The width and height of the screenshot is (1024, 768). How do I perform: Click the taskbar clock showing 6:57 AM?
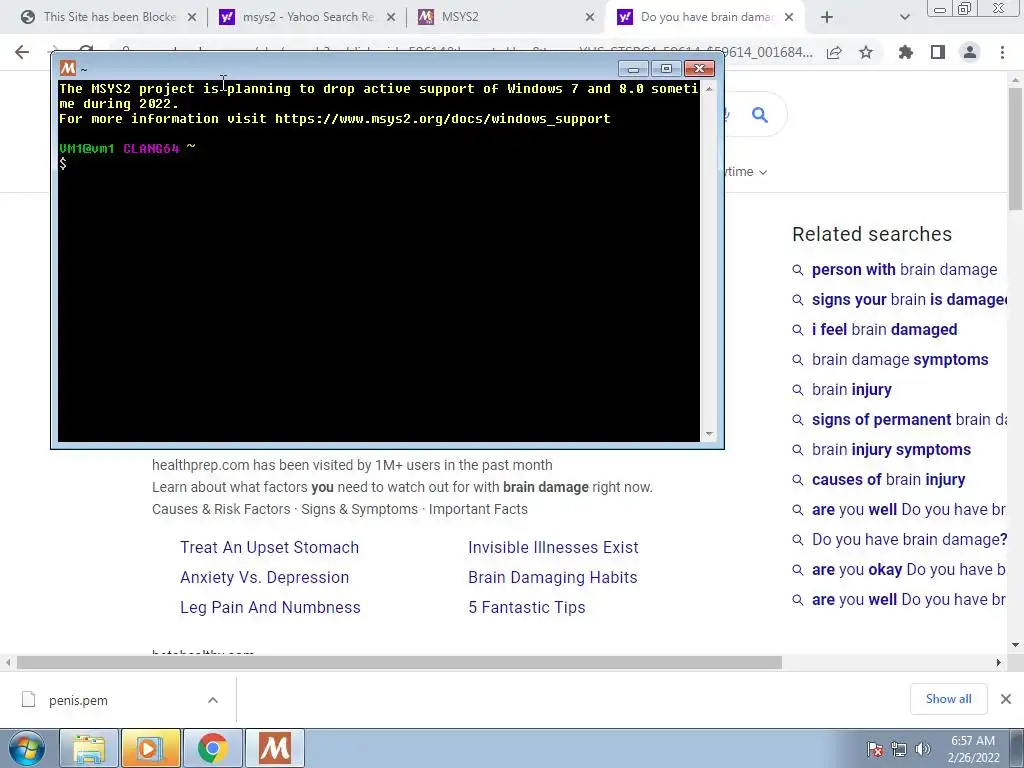click(x=973, y=749)
